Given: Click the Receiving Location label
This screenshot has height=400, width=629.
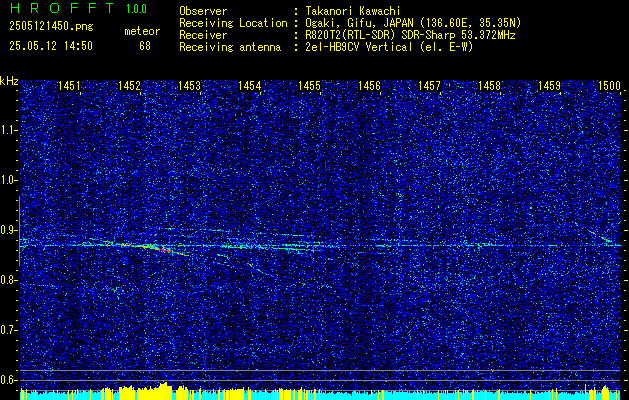Looking at the screenshot, I should pos(233,23).
